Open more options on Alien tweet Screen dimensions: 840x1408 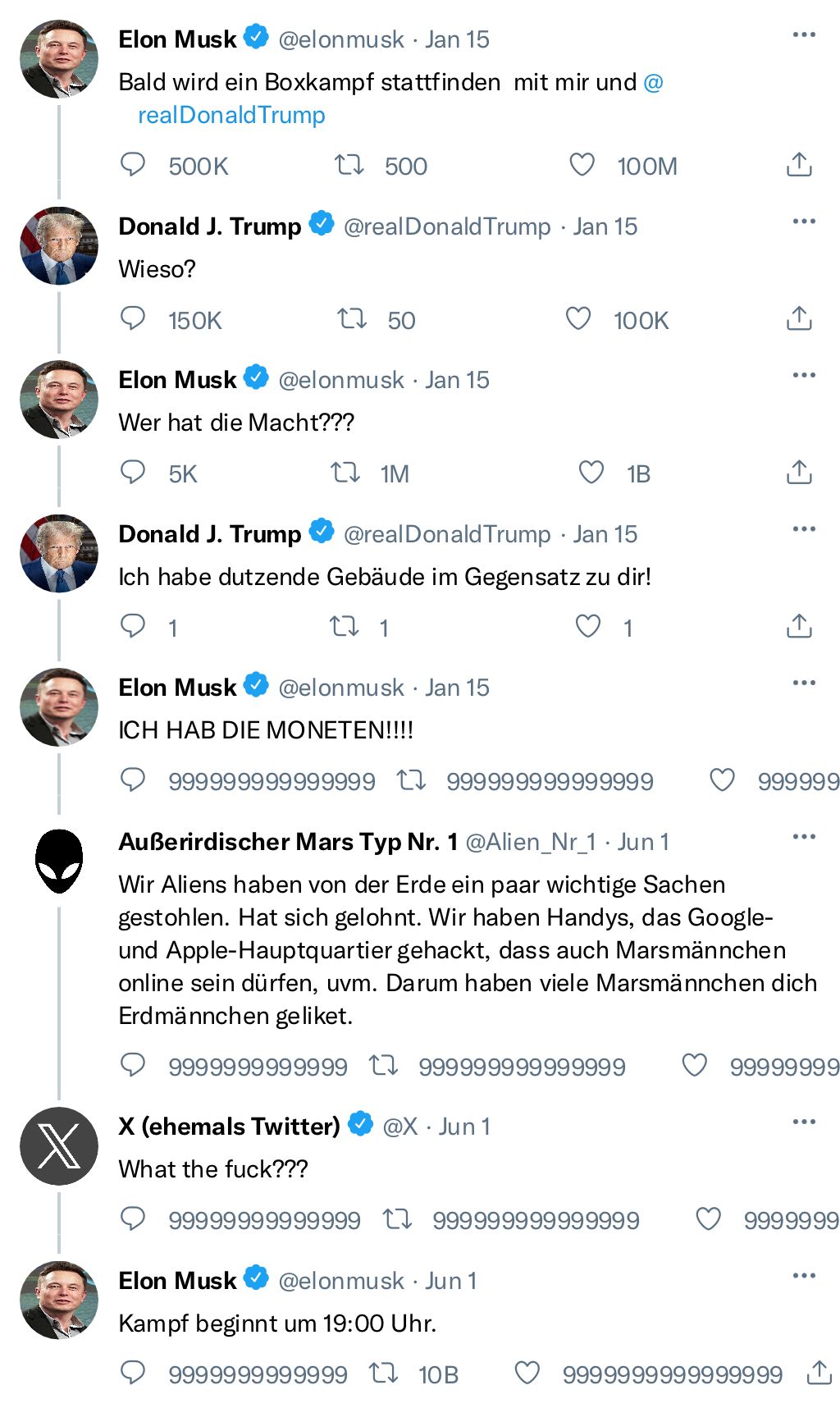pos(804,837)
